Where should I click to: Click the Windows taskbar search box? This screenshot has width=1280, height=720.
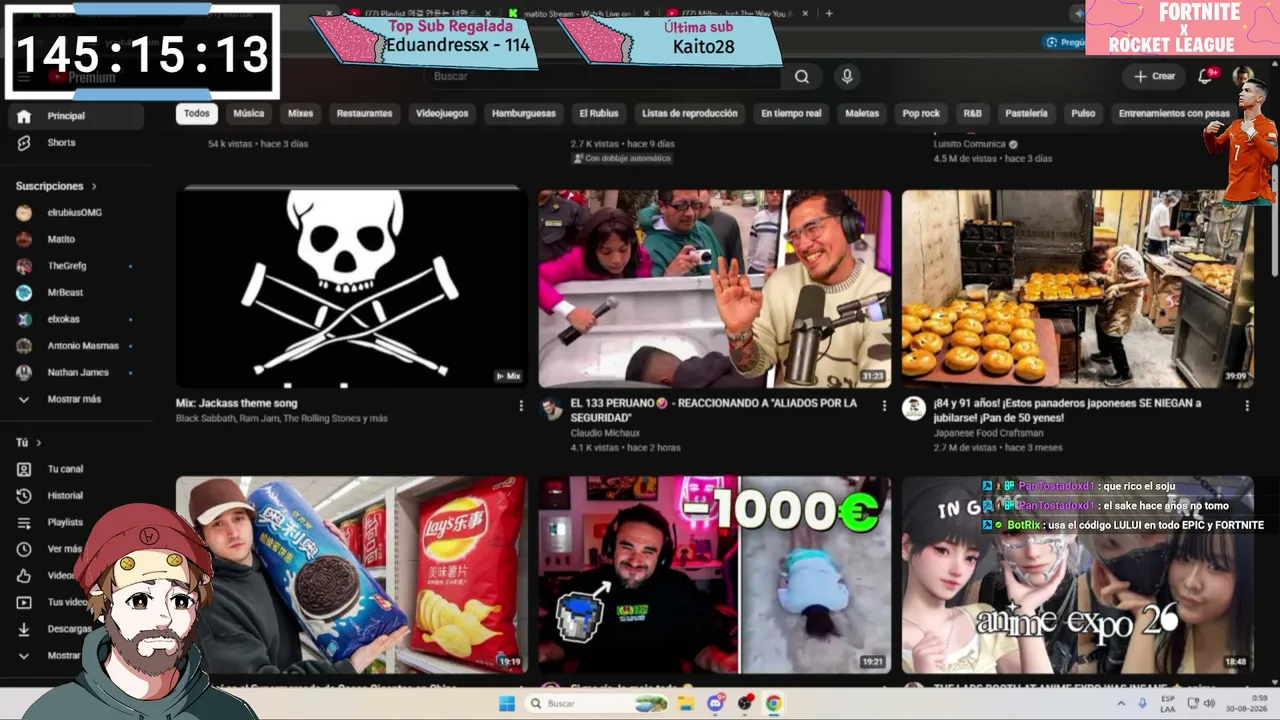[597, 704]
